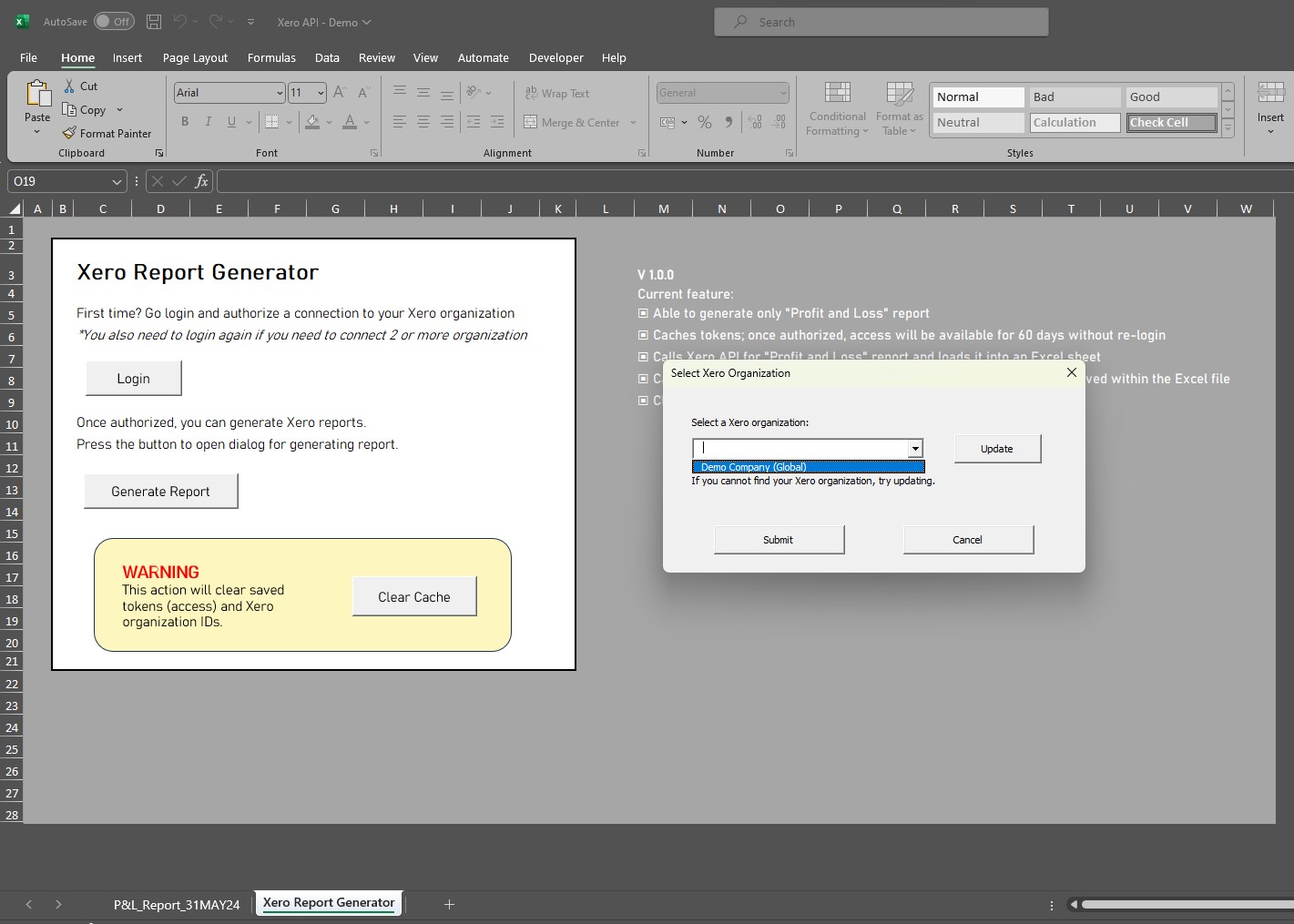Screen dimensions: 1294x924
Task: Click the Wrap Text icon
Action: [x=531, y=93]
